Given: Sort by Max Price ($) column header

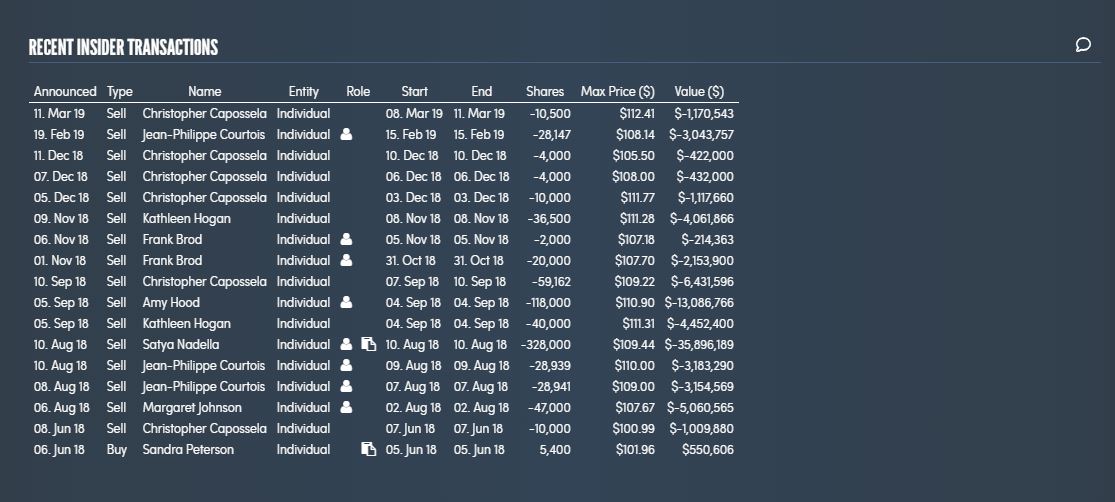Looking at the screenshot, I should (x=617, y=92).
